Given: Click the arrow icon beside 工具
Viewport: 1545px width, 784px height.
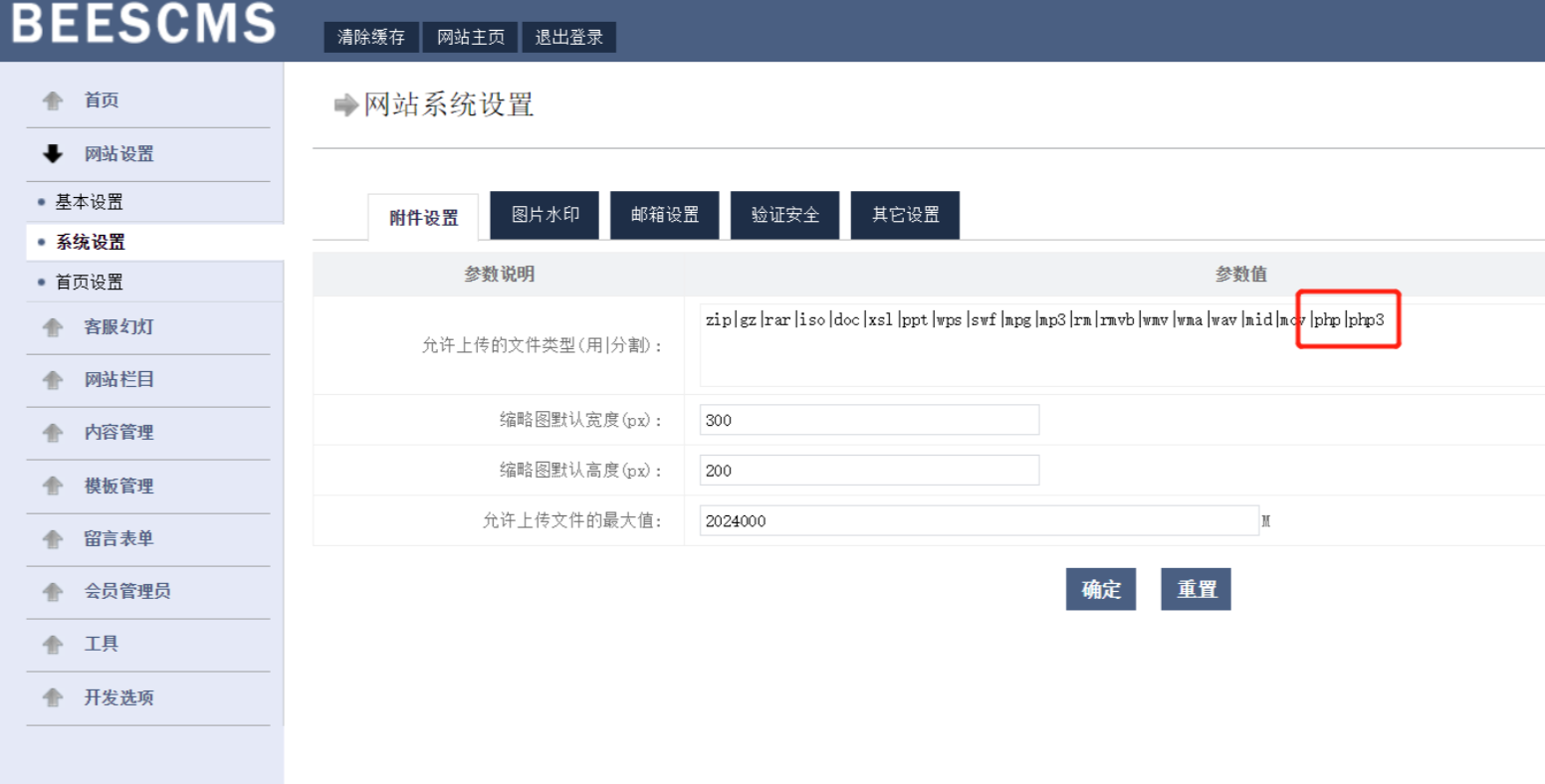Looking at the screenshot, I should pos(53,644).
